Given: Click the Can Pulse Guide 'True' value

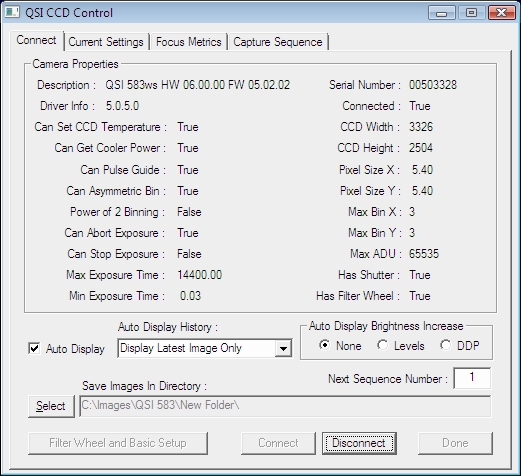Looking at the screenshot, I should point(188,170).
